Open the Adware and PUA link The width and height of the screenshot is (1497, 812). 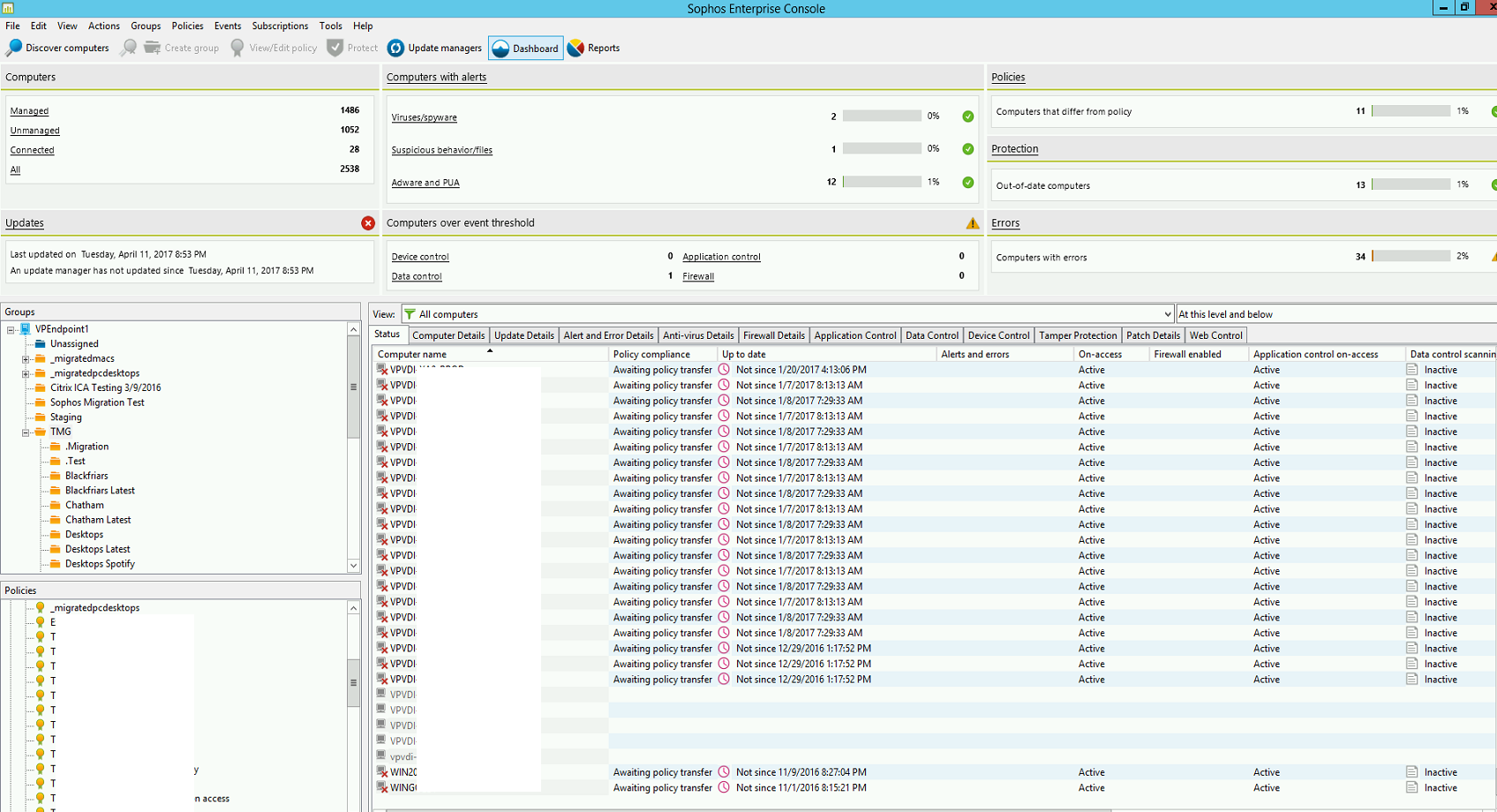coord(425,183)
